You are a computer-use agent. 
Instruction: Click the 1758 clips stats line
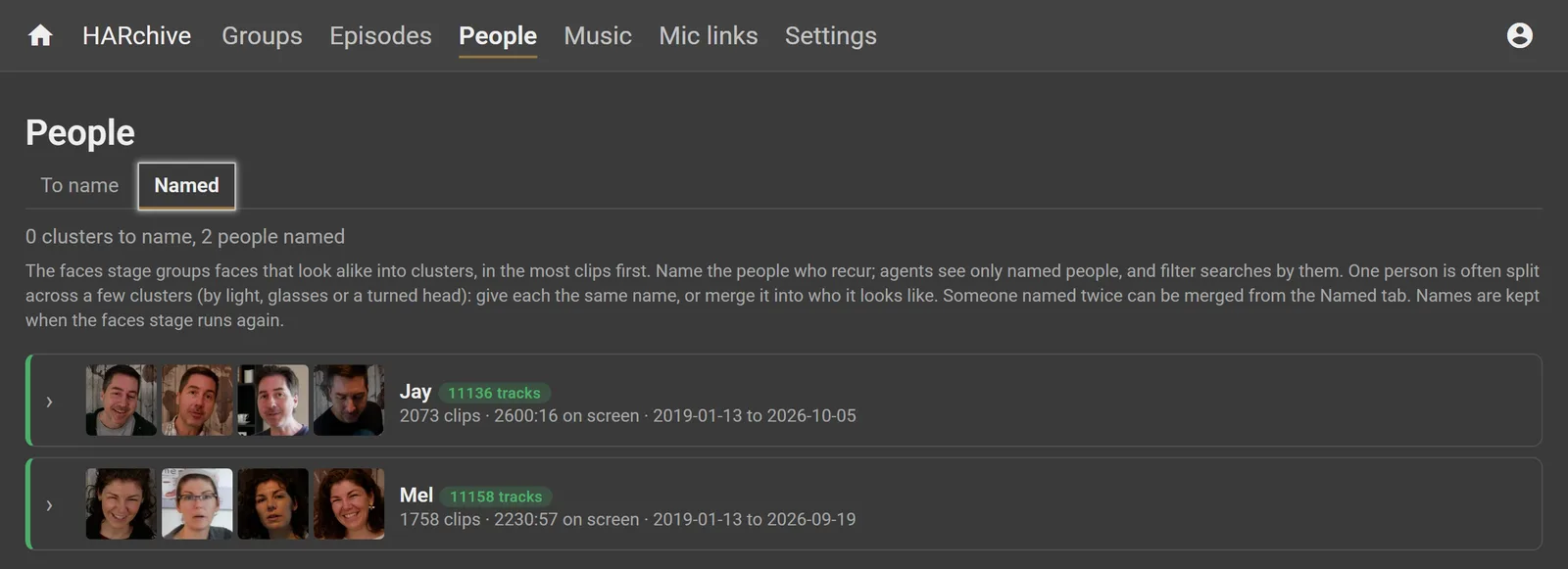point(627,519)
